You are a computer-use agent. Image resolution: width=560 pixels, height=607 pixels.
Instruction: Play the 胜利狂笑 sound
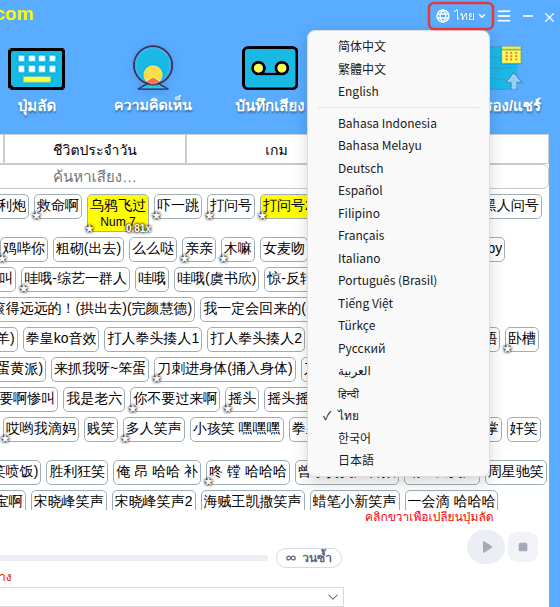(x=77, y=472)
